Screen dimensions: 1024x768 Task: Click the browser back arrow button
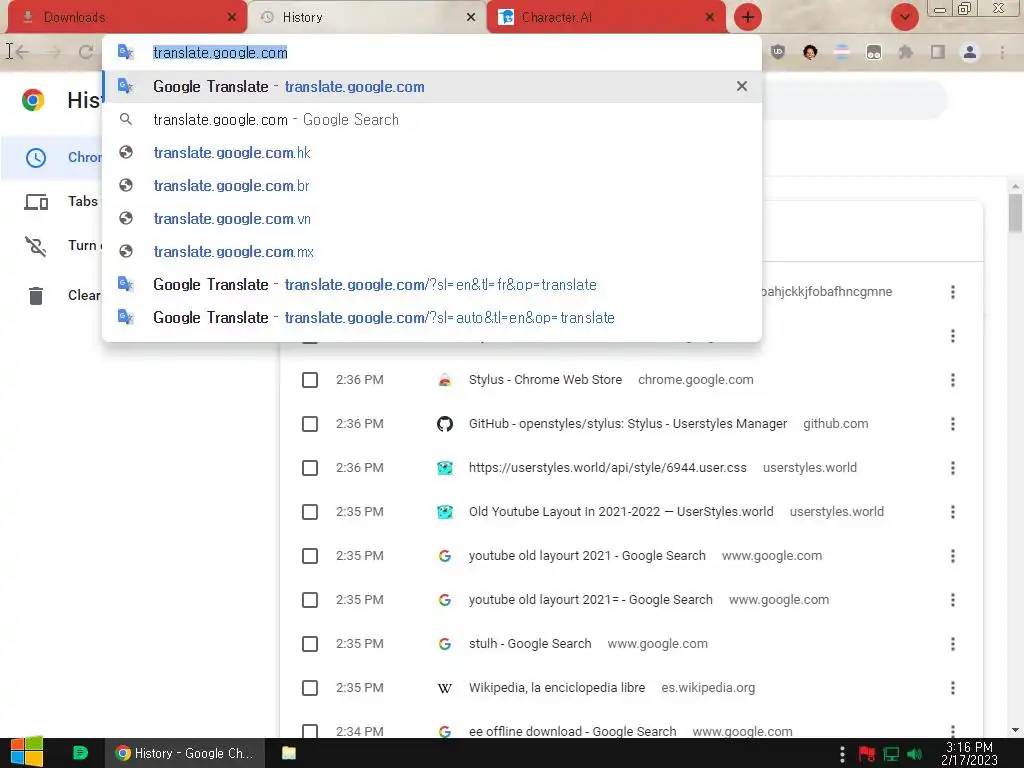21,52
